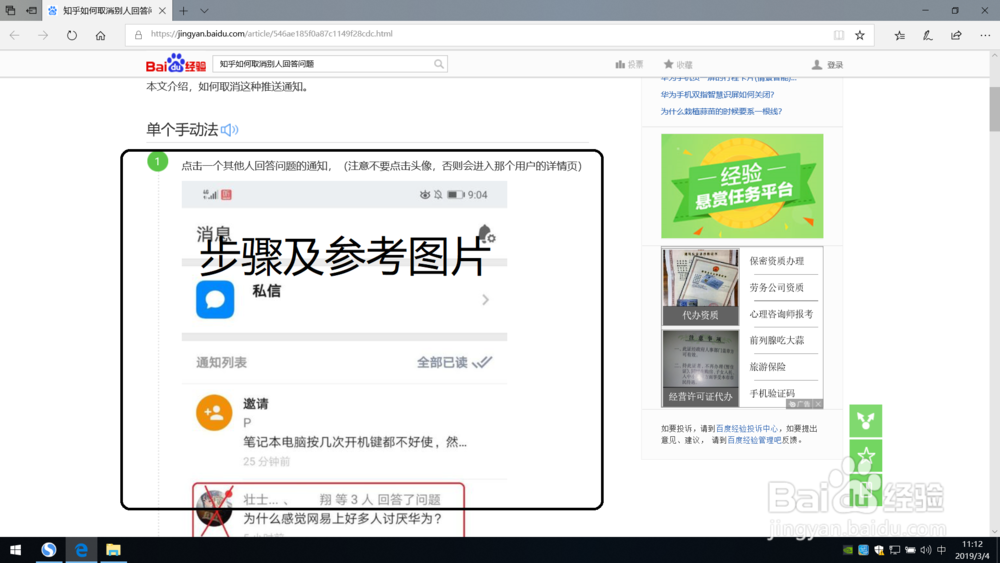Open Sogou browser from taskbar
Screen dimensions: 1000x563
pos(48,550)
